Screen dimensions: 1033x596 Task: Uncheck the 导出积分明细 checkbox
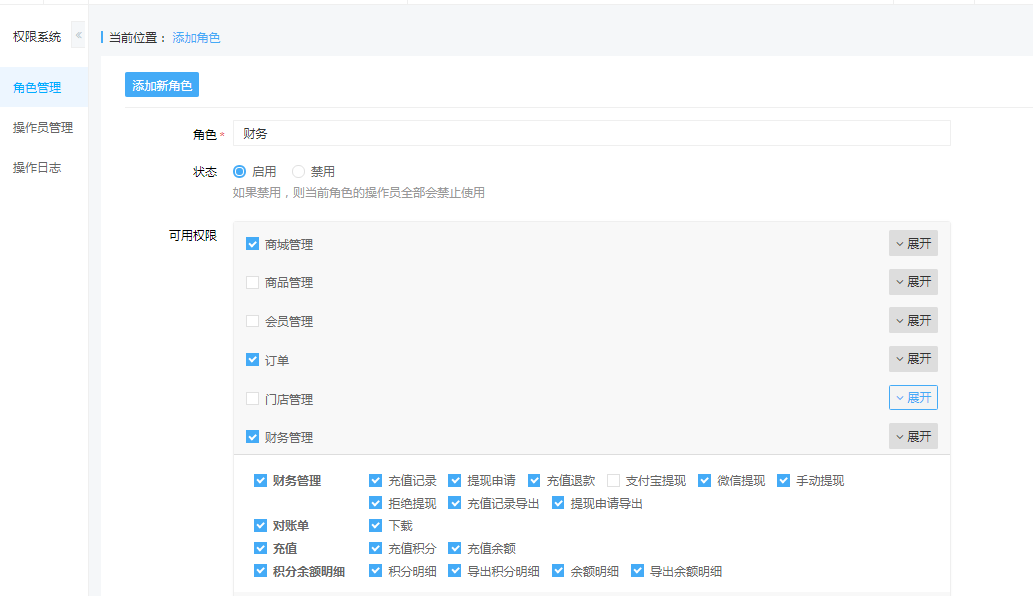pyautogui.click(x=455, y=571)
